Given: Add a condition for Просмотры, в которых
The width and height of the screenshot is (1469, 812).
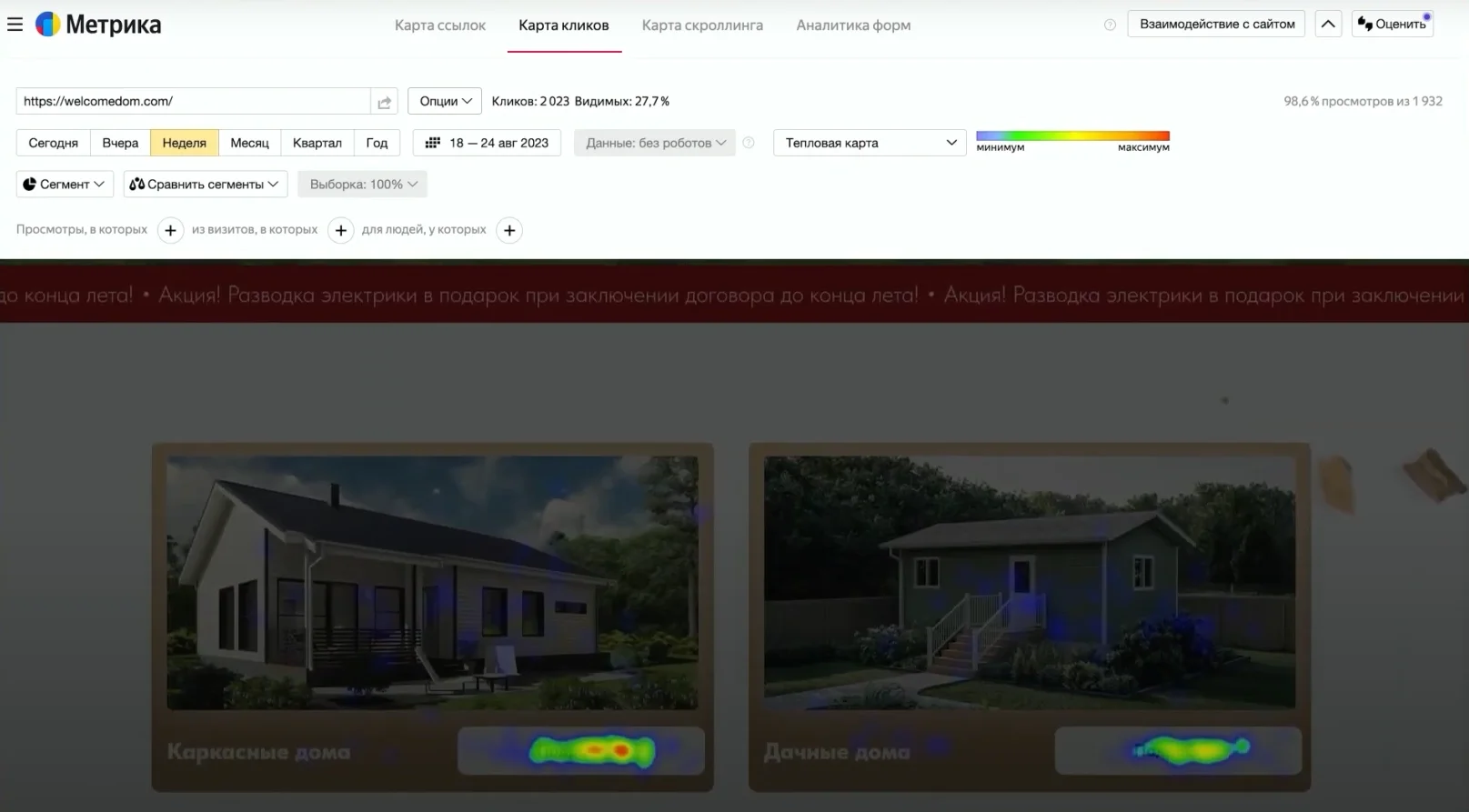Looking at the screenshot, I should pos(170,230).
